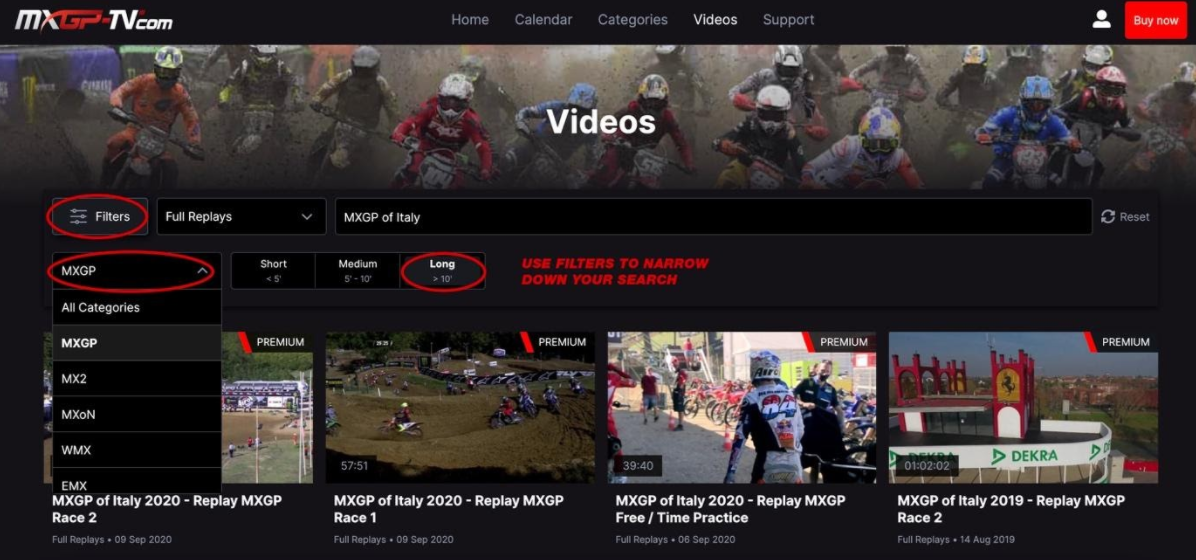Select the Short duration filter

click(273, 271)
